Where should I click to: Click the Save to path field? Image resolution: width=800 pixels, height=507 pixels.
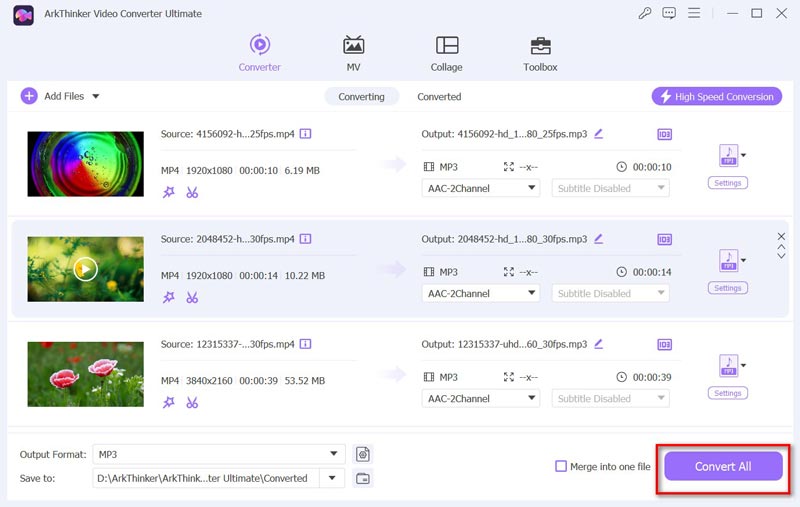(206, 478)
